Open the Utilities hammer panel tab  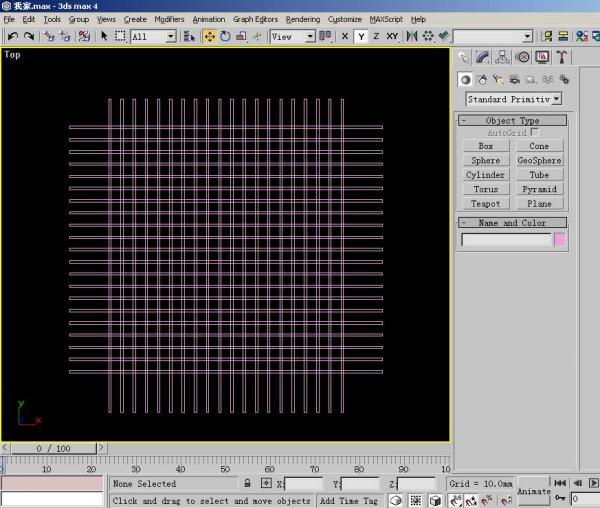[561, 57]
